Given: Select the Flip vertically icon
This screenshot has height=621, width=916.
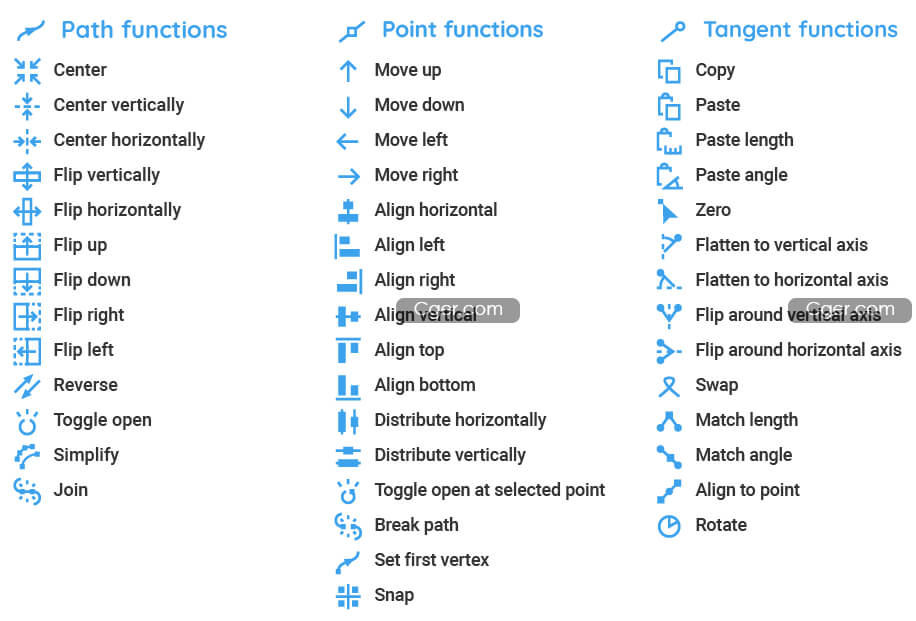Looking at the screenshot, I should coord(27,176).
